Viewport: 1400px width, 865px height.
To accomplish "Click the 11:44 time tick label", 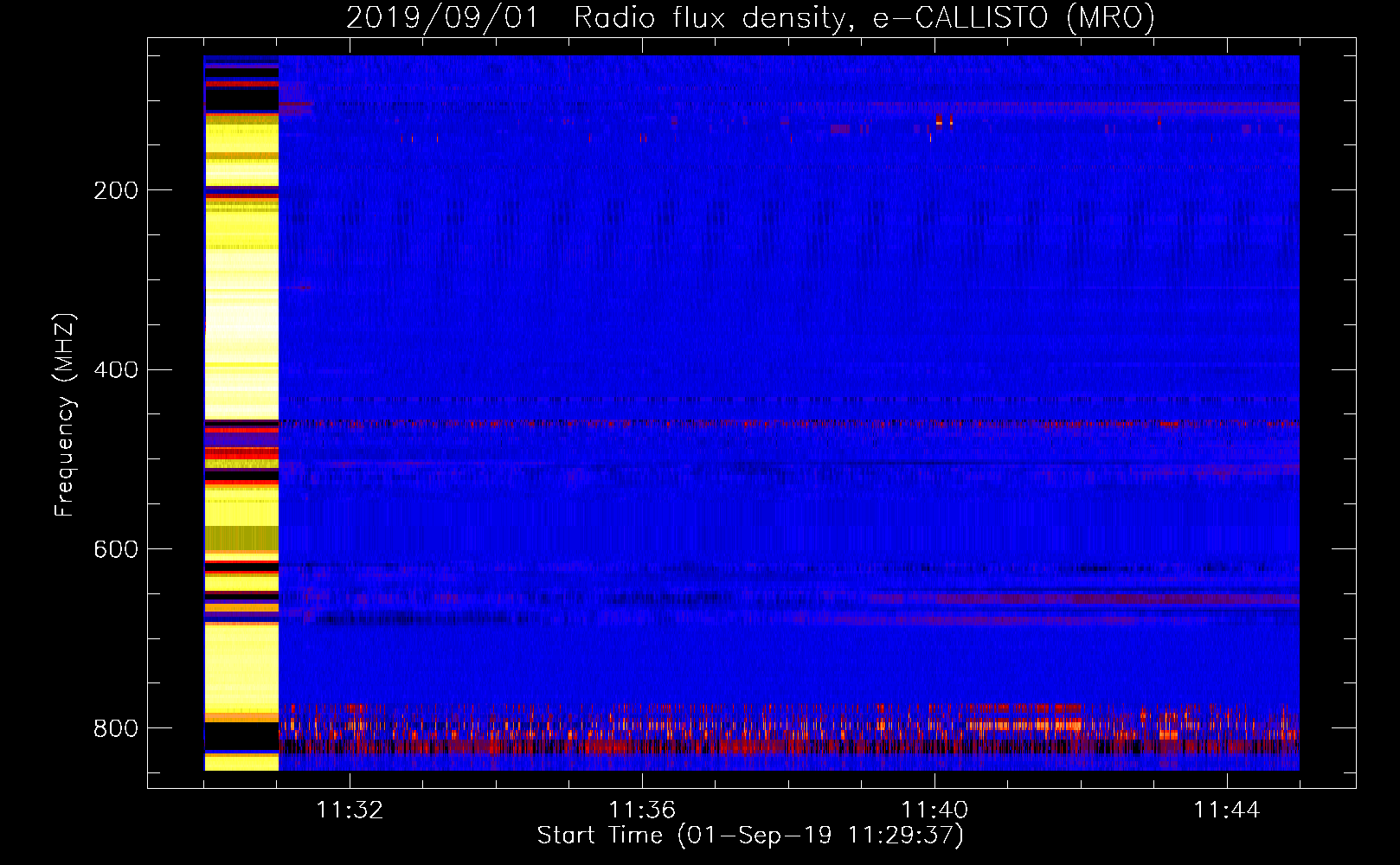I will pos(1227,811).
